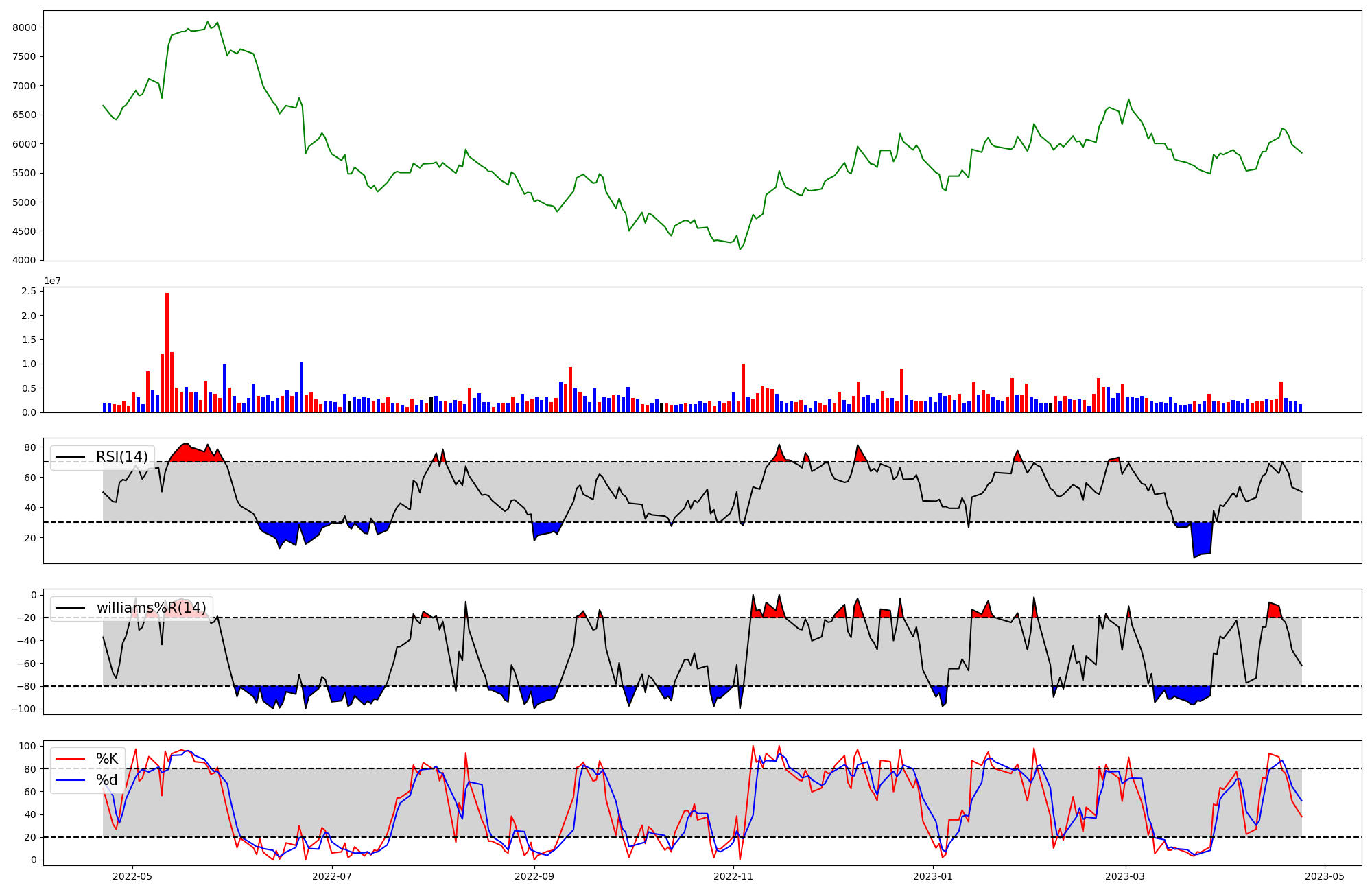Click the 2023-01 x-axis date label
The width and height of the screenshot is (1372, 892).
click(x=933, y=876)
